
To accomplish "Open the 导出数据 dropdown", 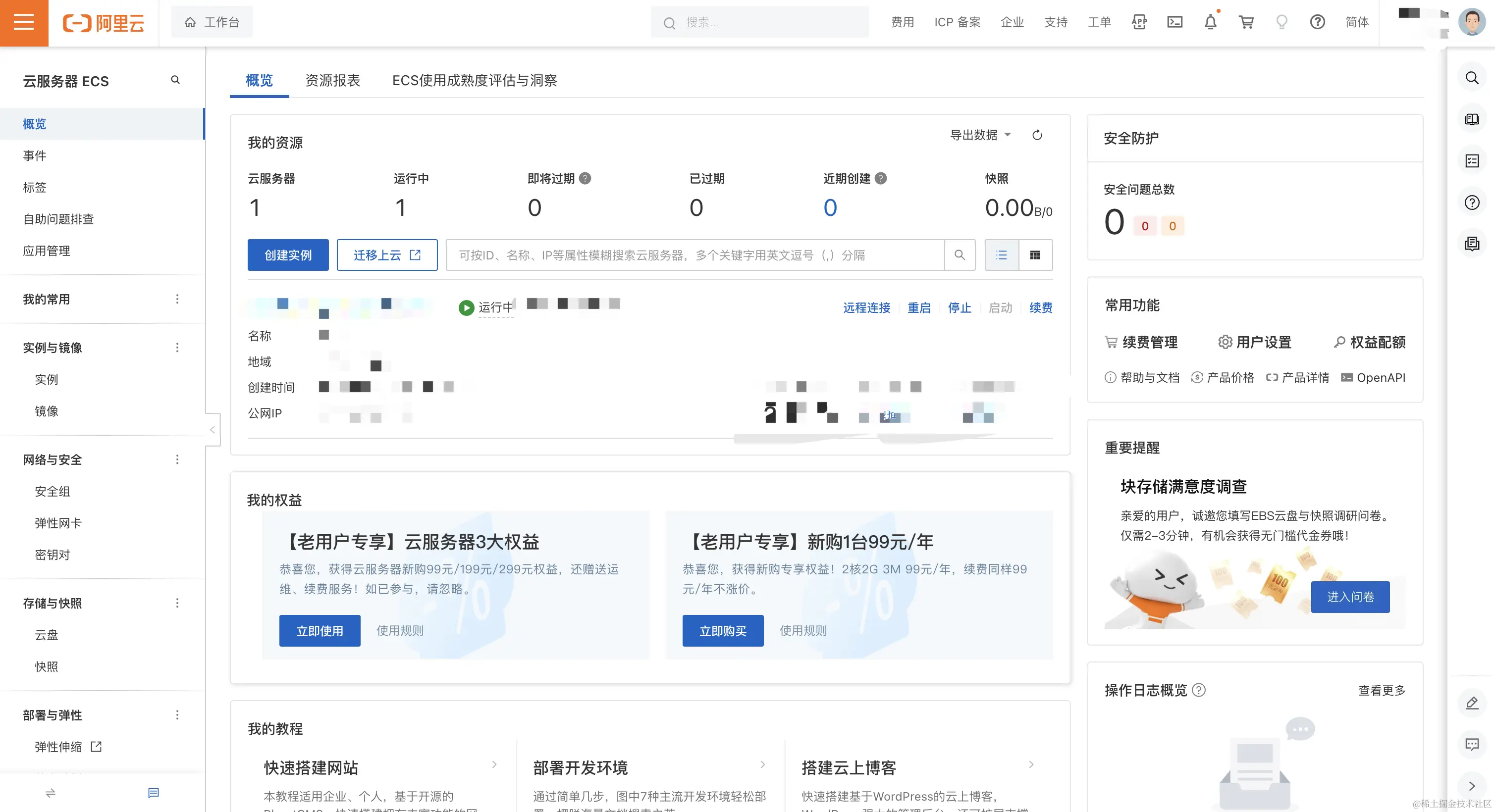I will [980, 135].
